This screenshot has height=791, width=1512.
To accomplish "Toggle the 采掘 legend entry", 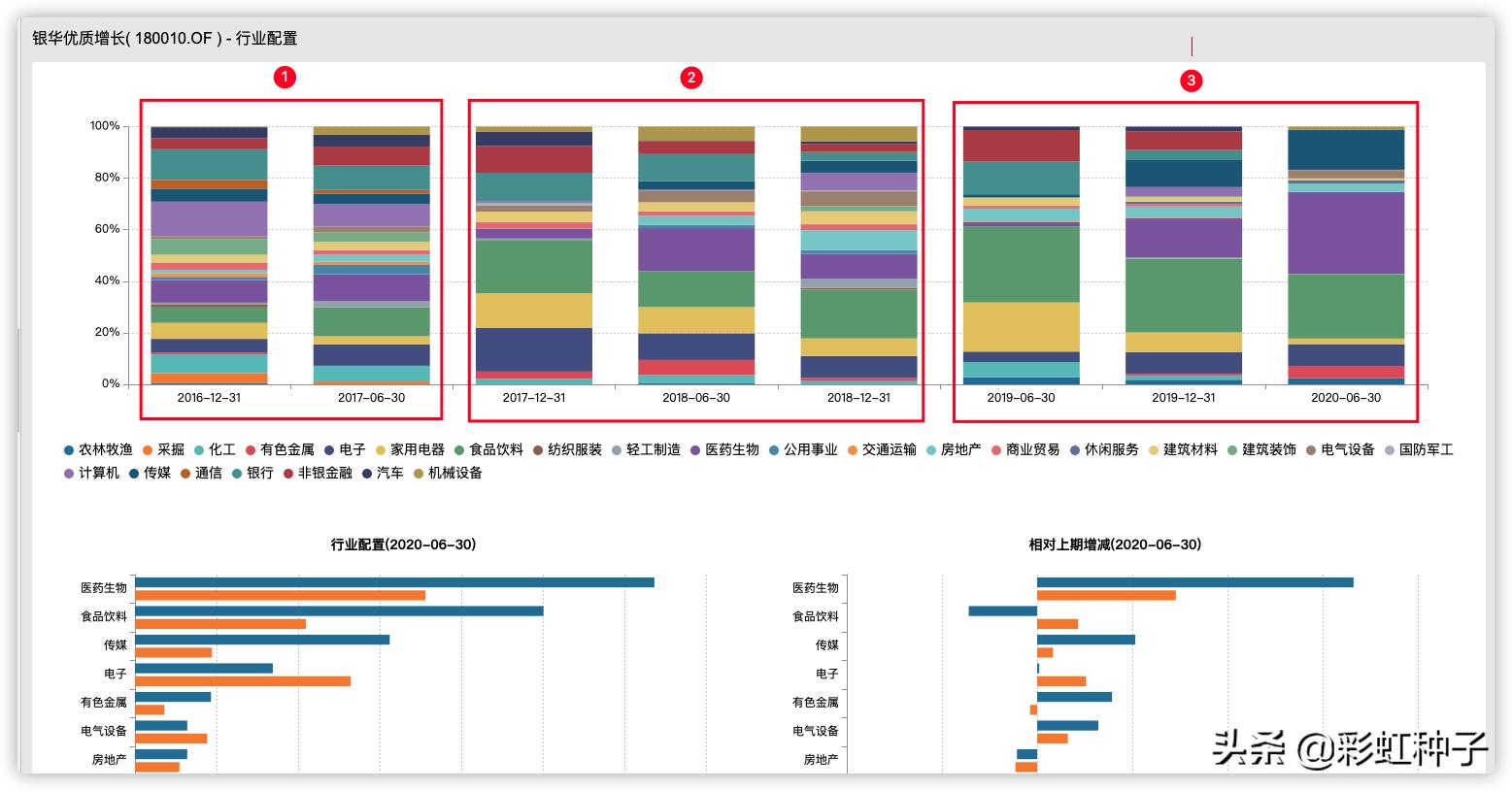I will click(x=163, y=450).
